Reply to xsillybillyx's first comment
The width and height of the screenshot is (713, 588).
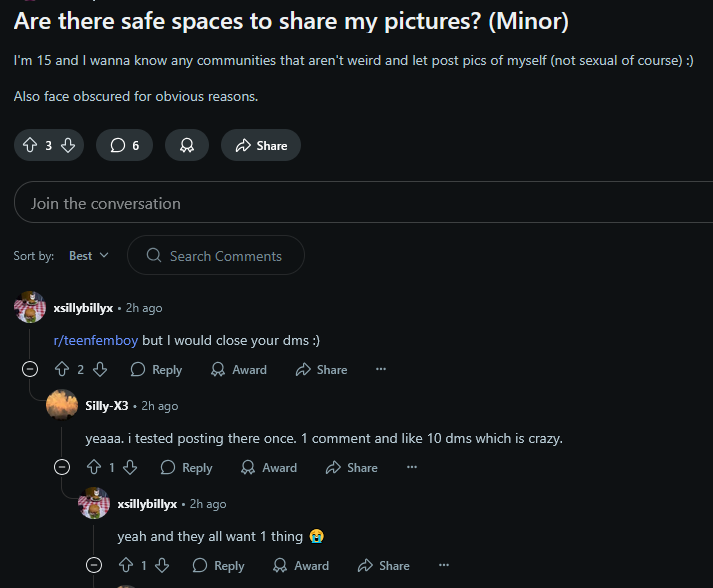pyautogui.click(x=156, y=369)
